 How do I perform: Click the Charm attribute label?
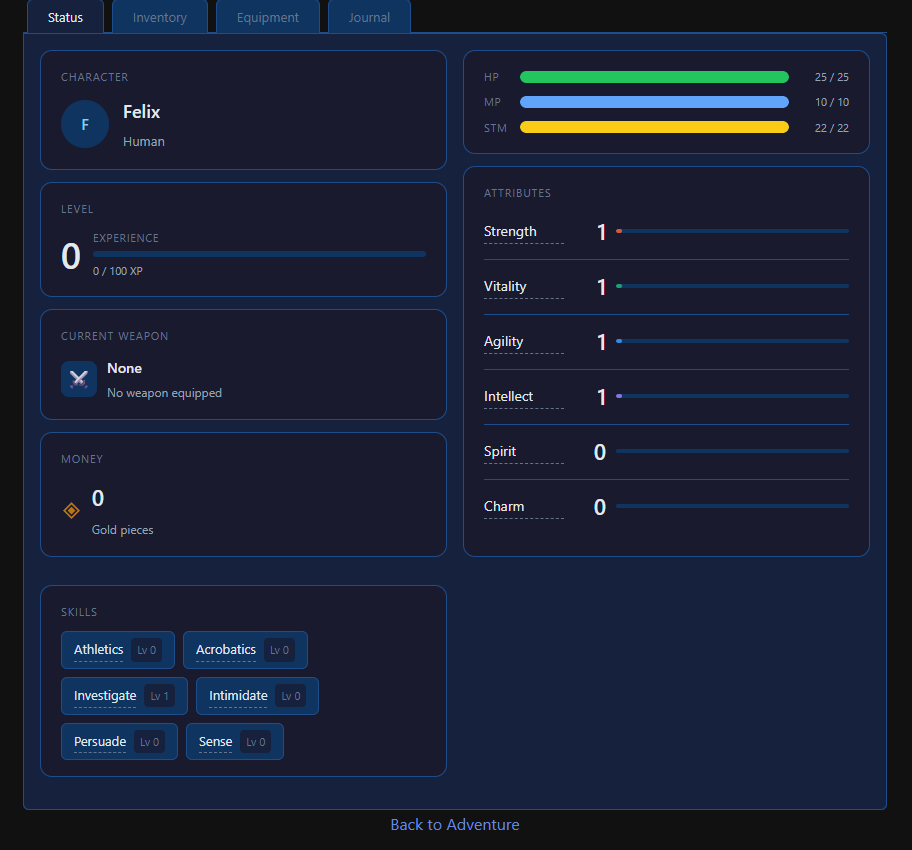point(504,506)
